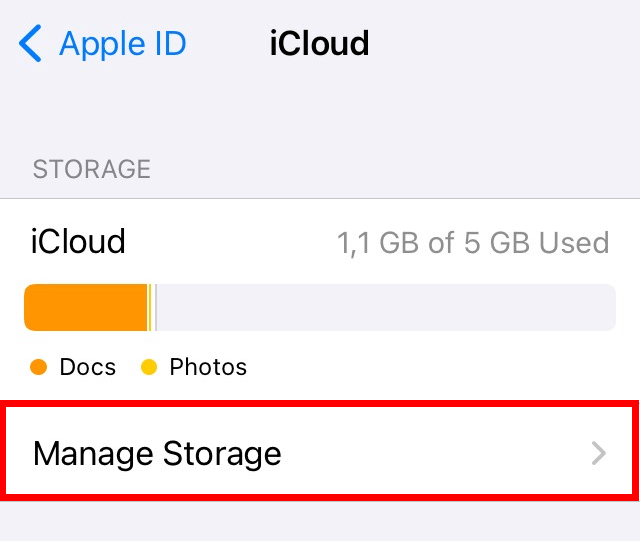This screenshot has width=640, height=541.
Task: Click the word 'Storage' in Manage Storage
Action: pyautogui.click(x=222, y=454)
